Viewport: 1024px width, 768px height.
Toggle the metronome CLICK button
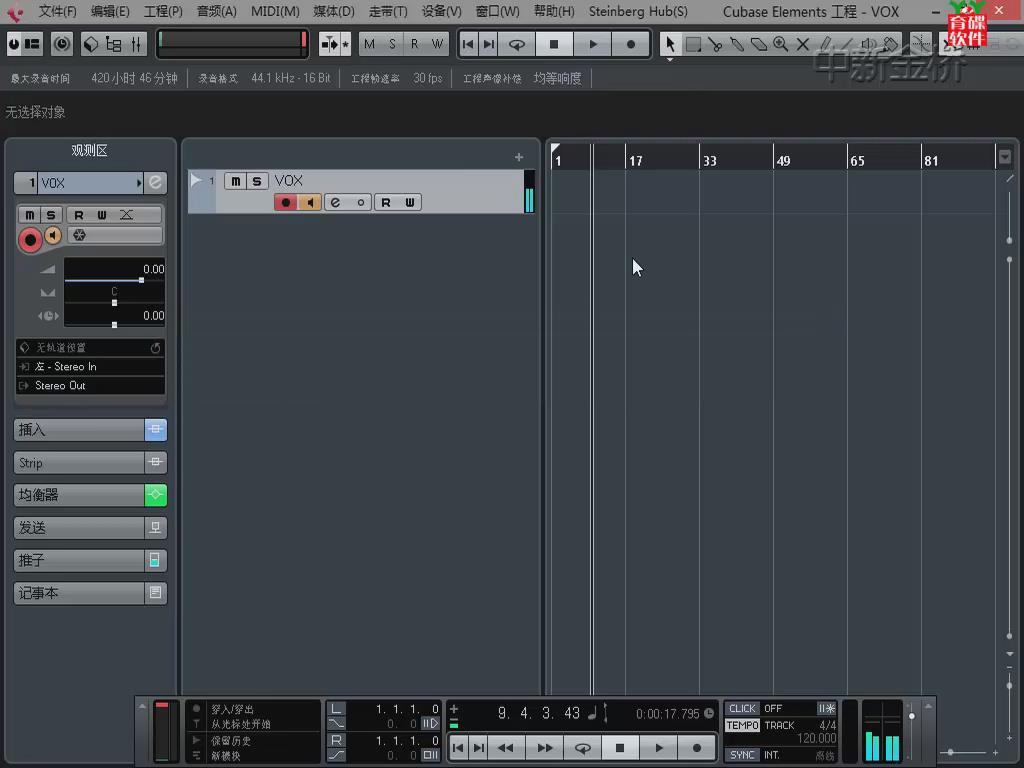[742, 709]
